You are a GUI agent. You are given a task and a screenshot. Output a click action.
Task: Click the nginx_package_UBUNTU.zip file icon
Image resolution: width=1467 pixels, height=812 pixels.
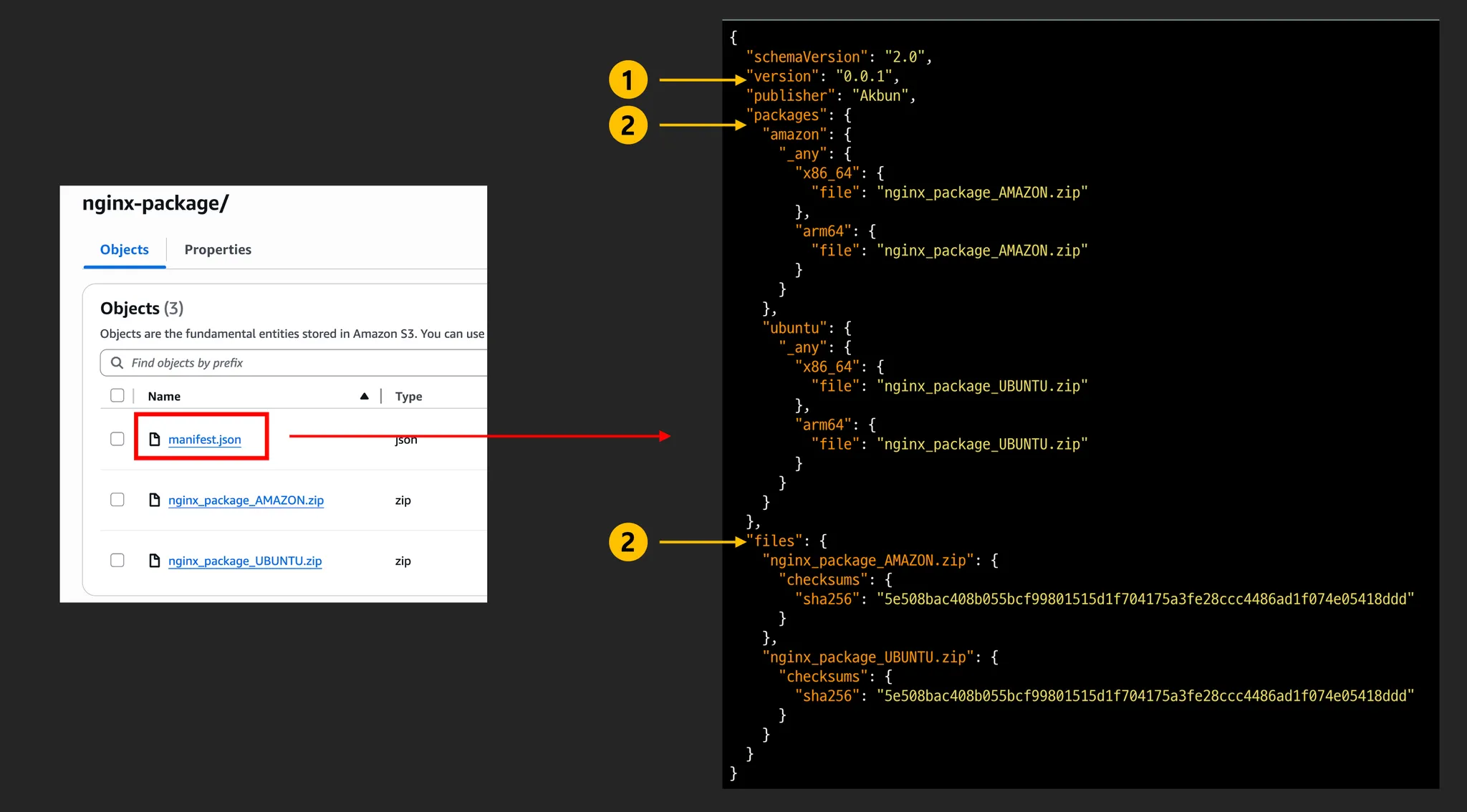tap(154, 561)
